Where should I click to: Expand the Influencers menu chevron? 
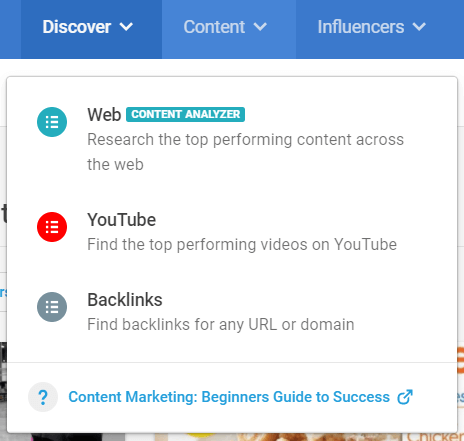[x=419, y=27]
